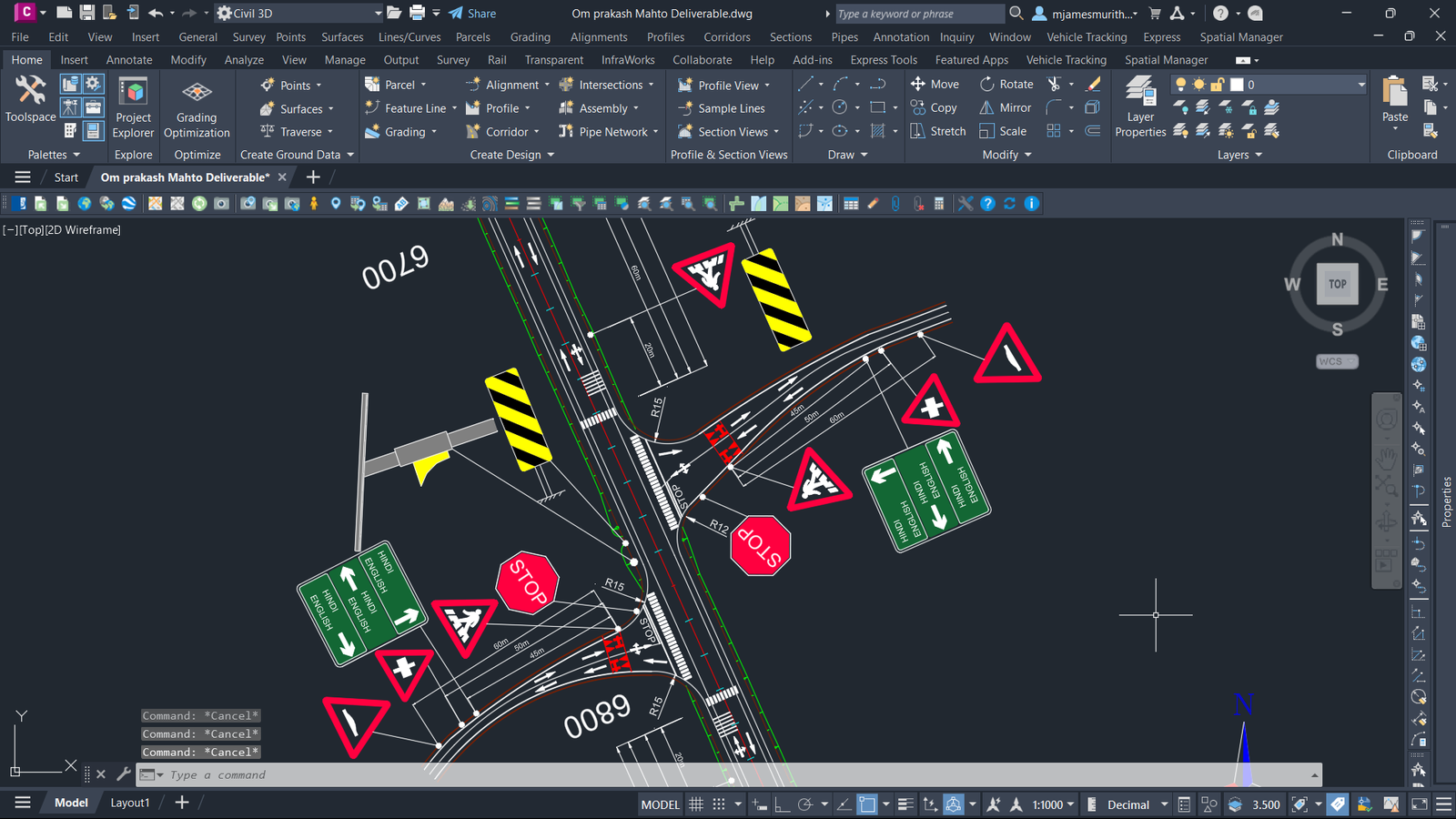This screenshot has width=1456, height=819.
Task: Switch to the Layout1 tab
Action: tap(129, 803)
